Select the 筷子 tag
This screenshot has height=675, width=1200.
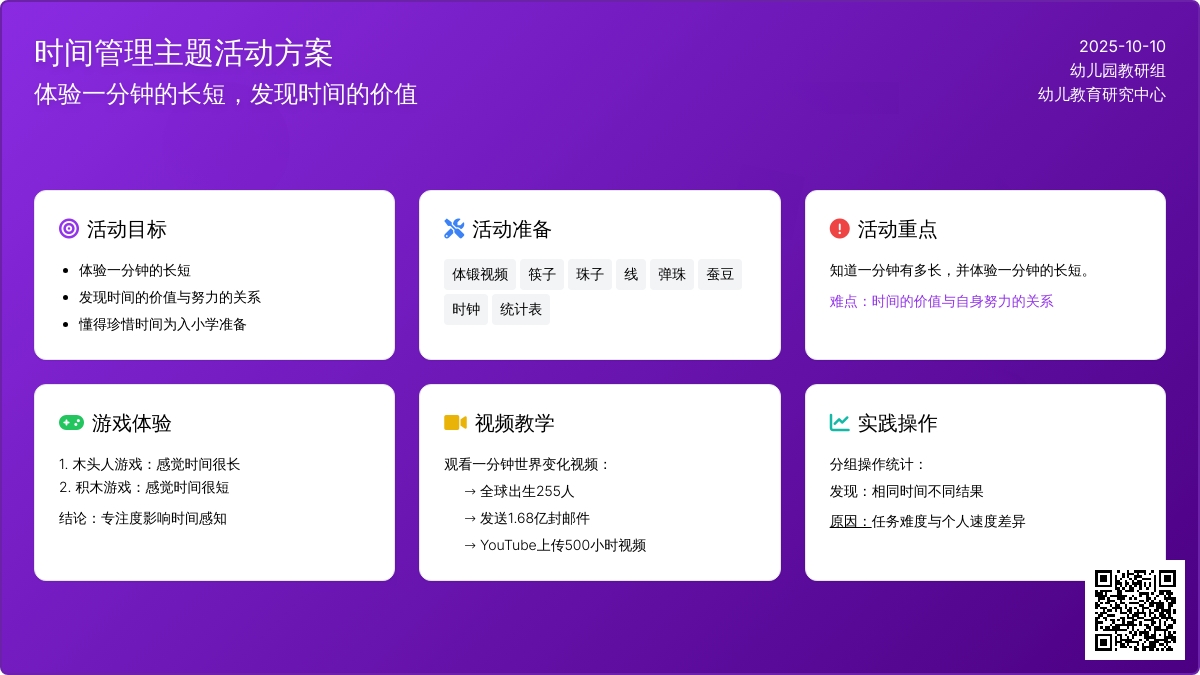(x=542, y=274)
